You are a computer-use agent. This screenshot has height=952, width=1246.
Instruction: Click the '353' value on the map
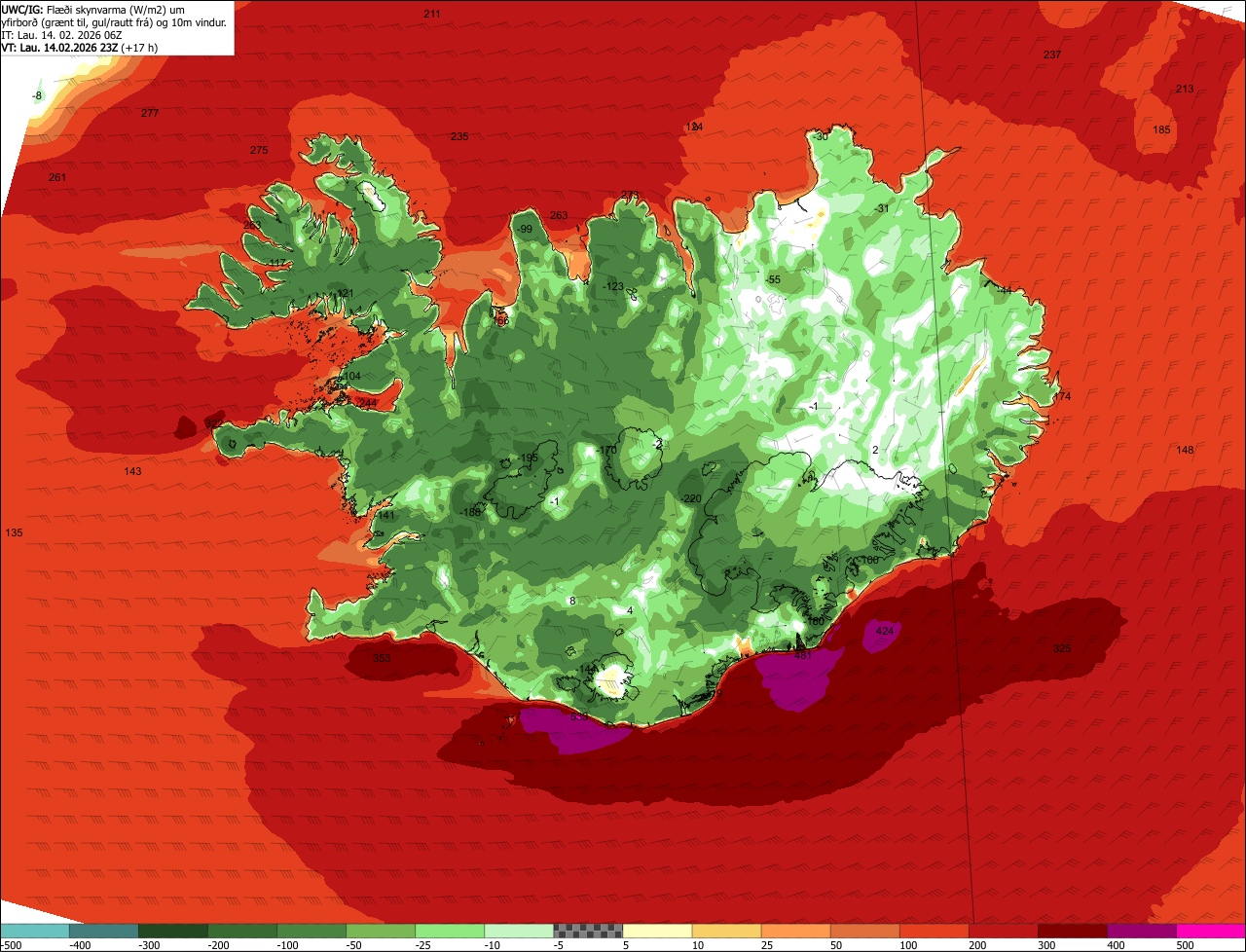[382, 658]
